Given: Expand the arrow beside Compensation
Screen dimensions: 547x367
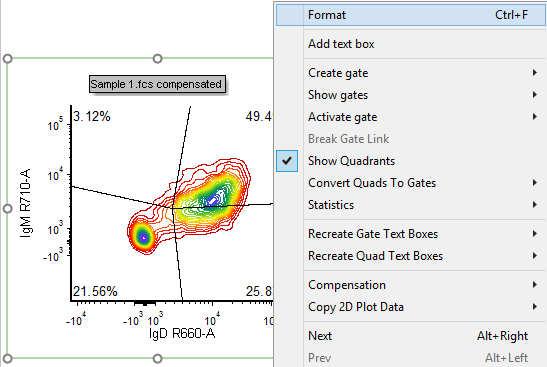Looking at the screenshot, I should pos(534,284).
